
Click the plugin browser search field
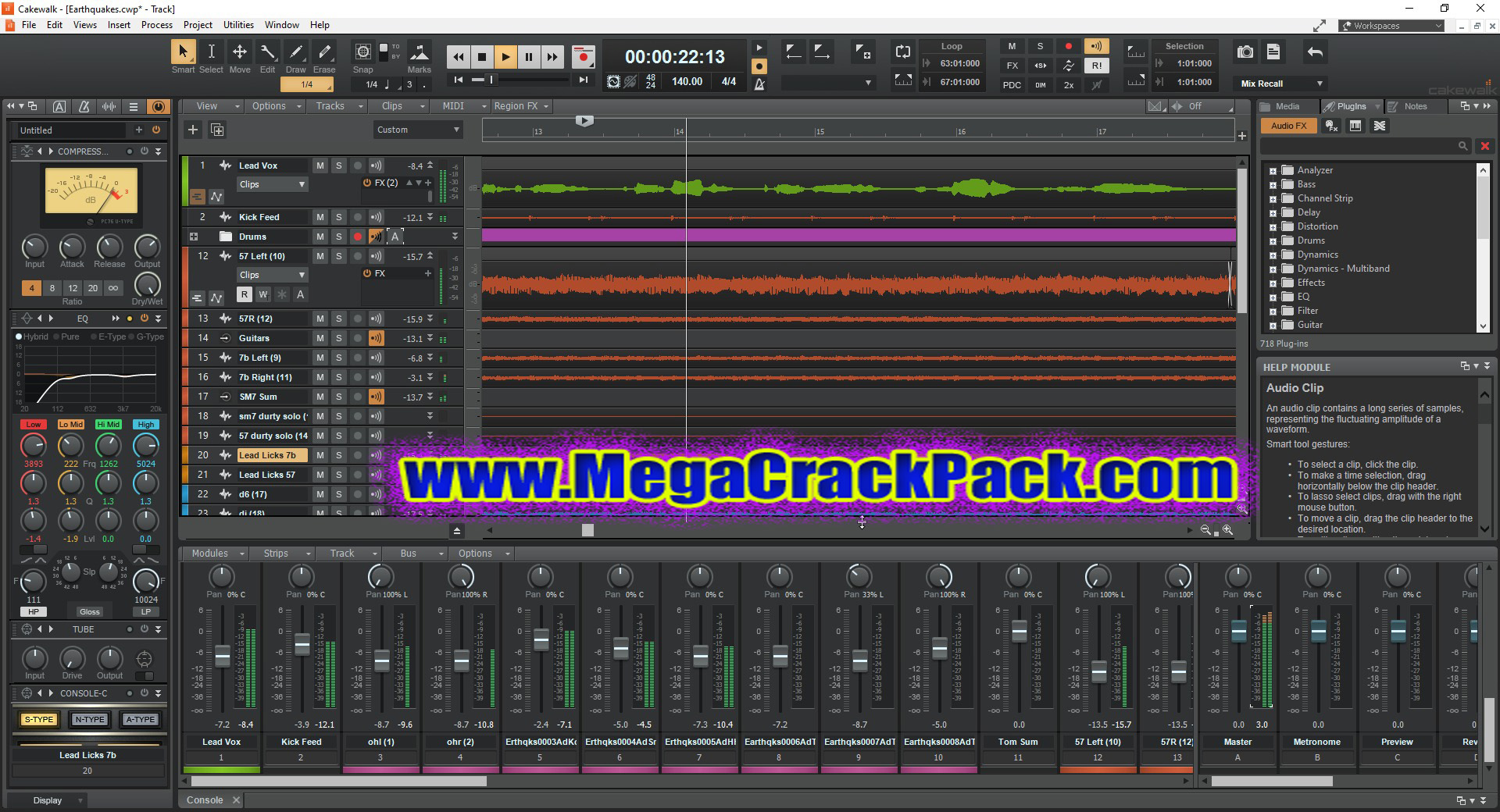click(x=1365, y=146)
